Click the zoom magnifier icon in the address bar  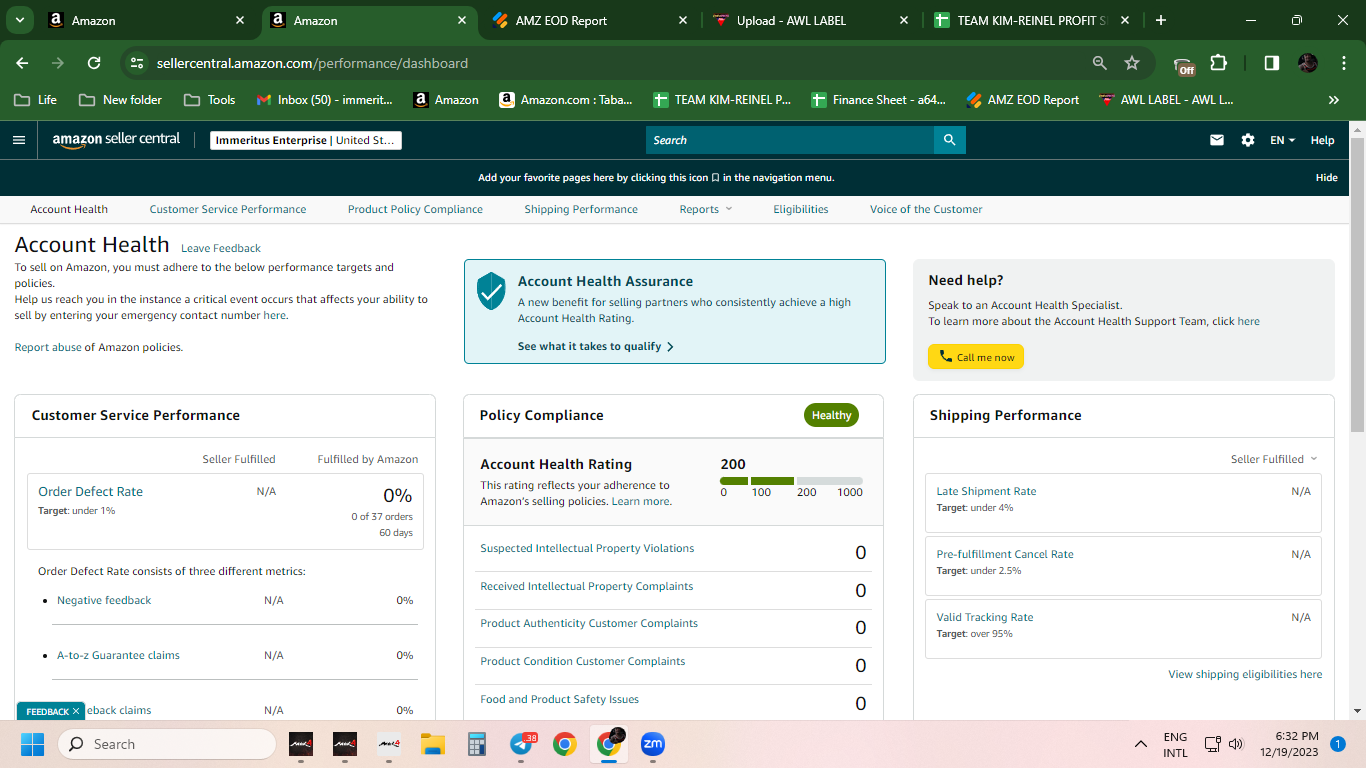[1100, 63]
